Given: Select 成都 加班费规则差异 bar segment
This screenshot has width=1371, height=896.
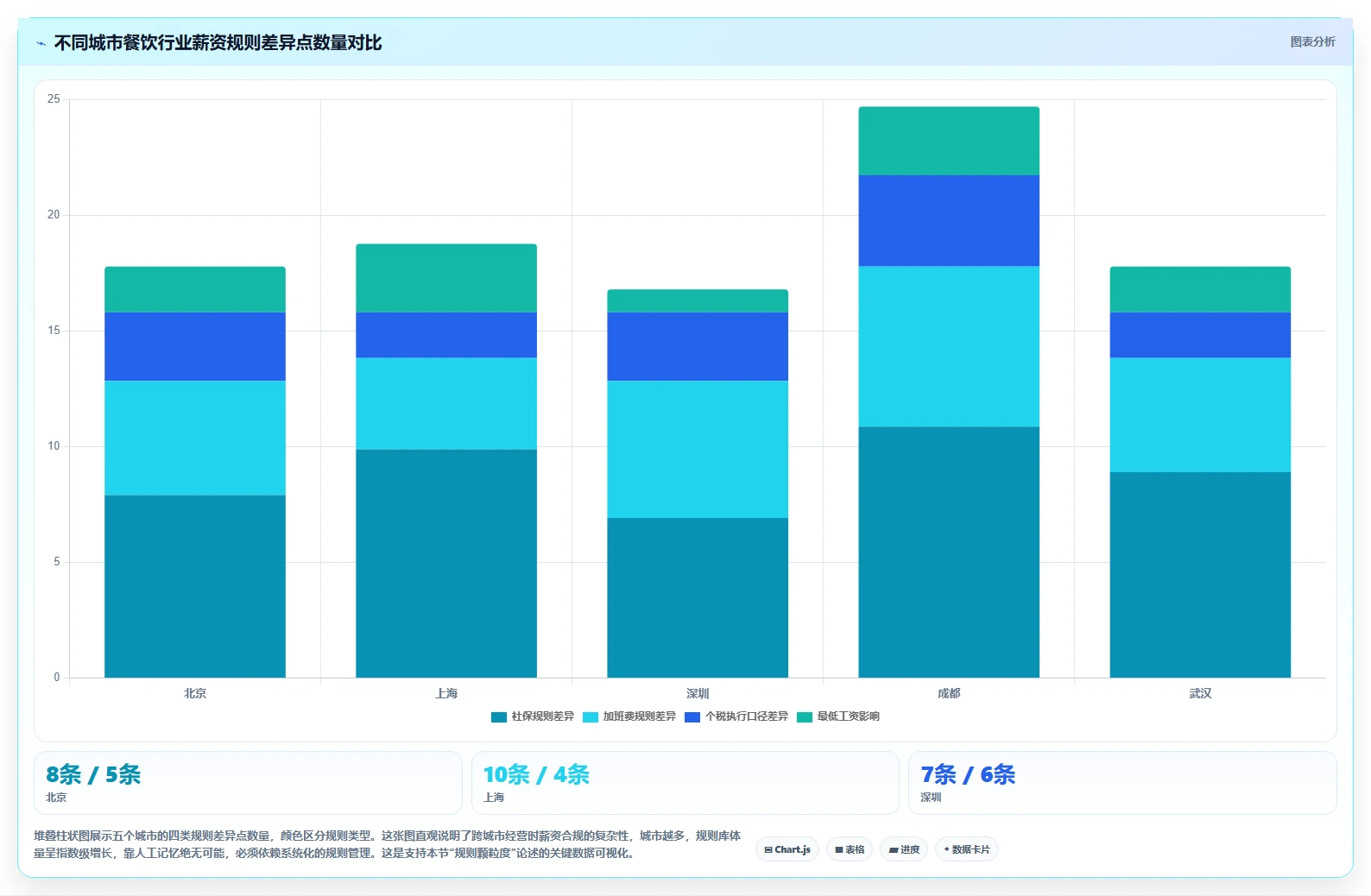Looking at the screenshot, I should coord(949,346).
